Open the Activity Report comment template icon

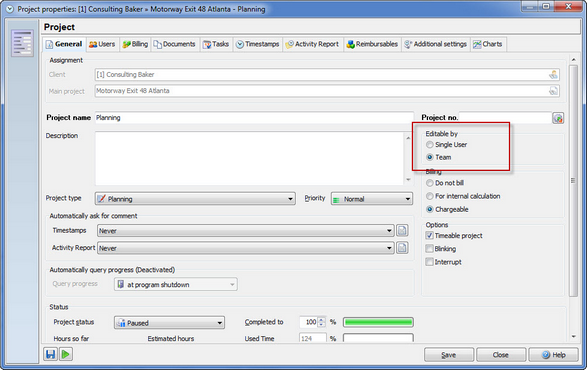click(402, 248)
